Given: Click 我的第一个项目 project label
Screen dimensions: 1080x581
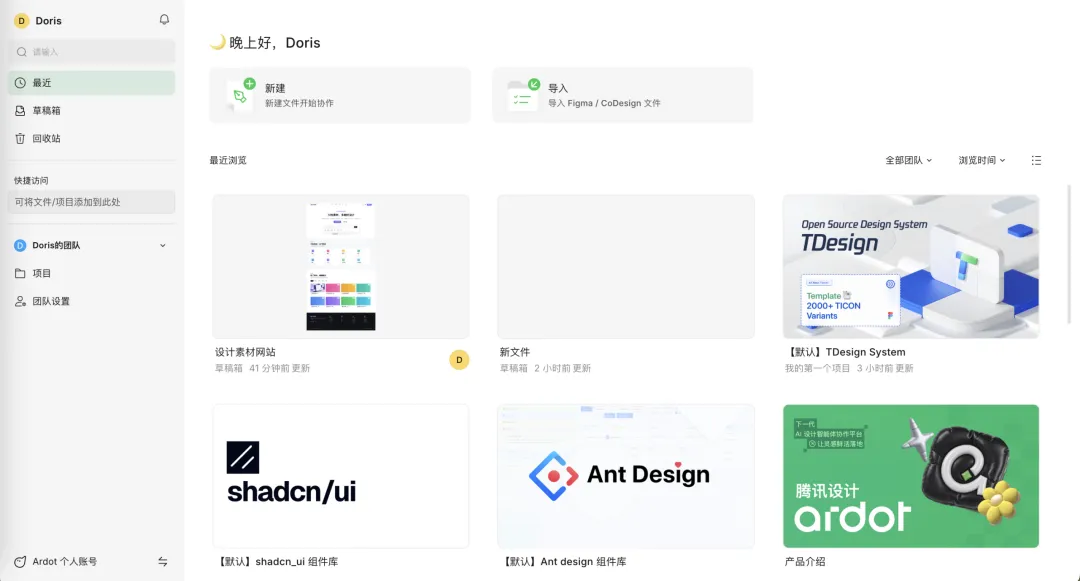Looking at the screenshot, I should pyautogui.click(x=818, y=368).
